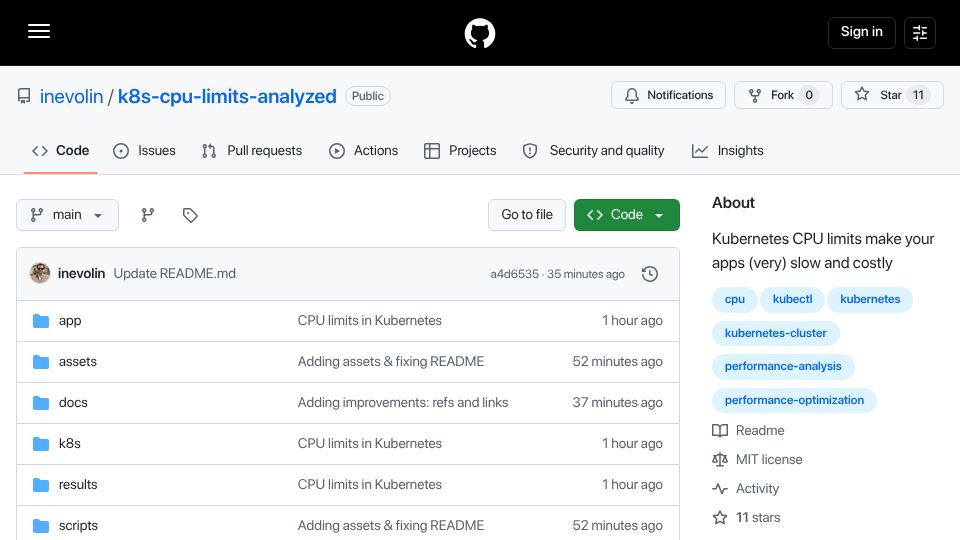Viewport: 960px width, 540px height.
Task: Select the kubernetes-cluster topic tag
Action: pyautogui.click(x=775, y=333)
